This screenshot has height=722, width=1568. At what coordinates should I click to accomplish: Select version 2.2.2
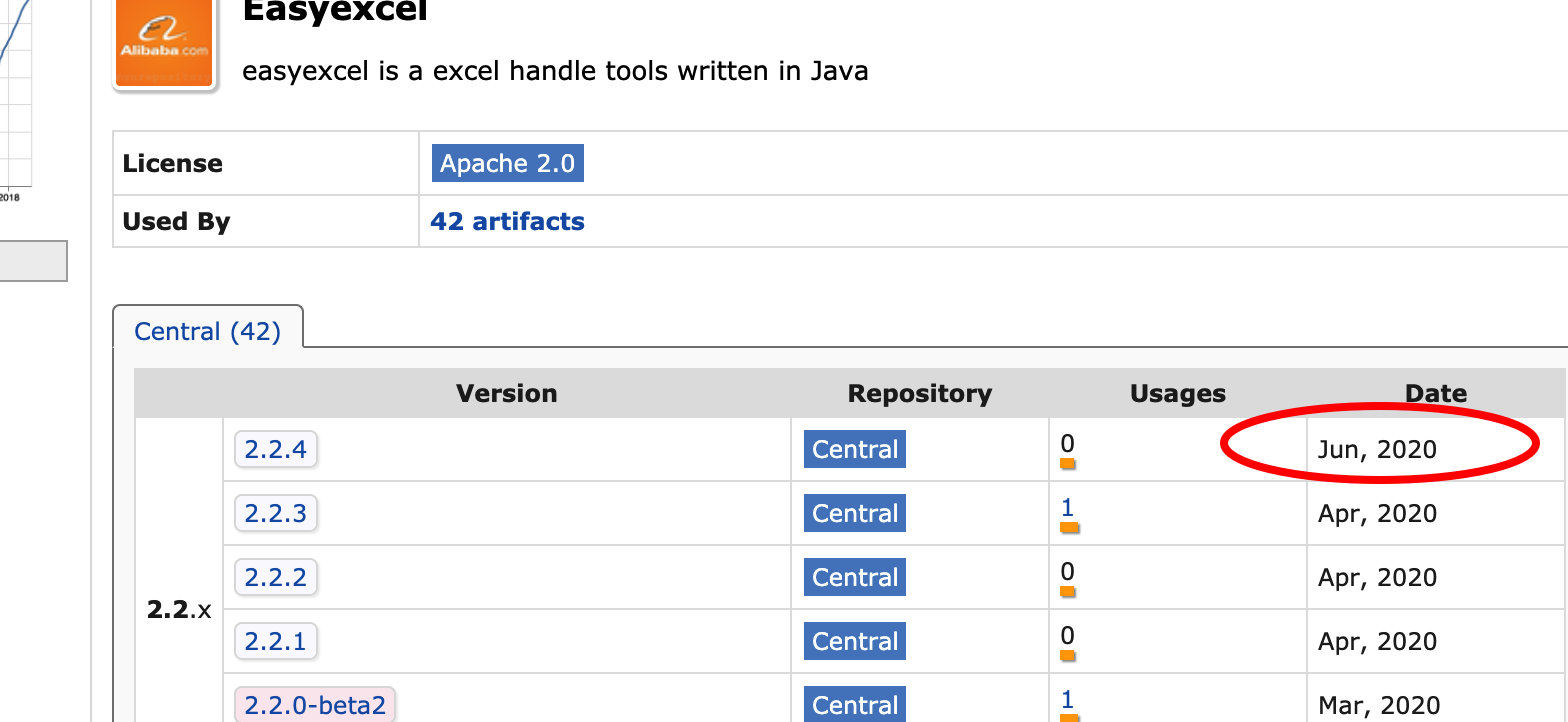click(x=275, y=578)
